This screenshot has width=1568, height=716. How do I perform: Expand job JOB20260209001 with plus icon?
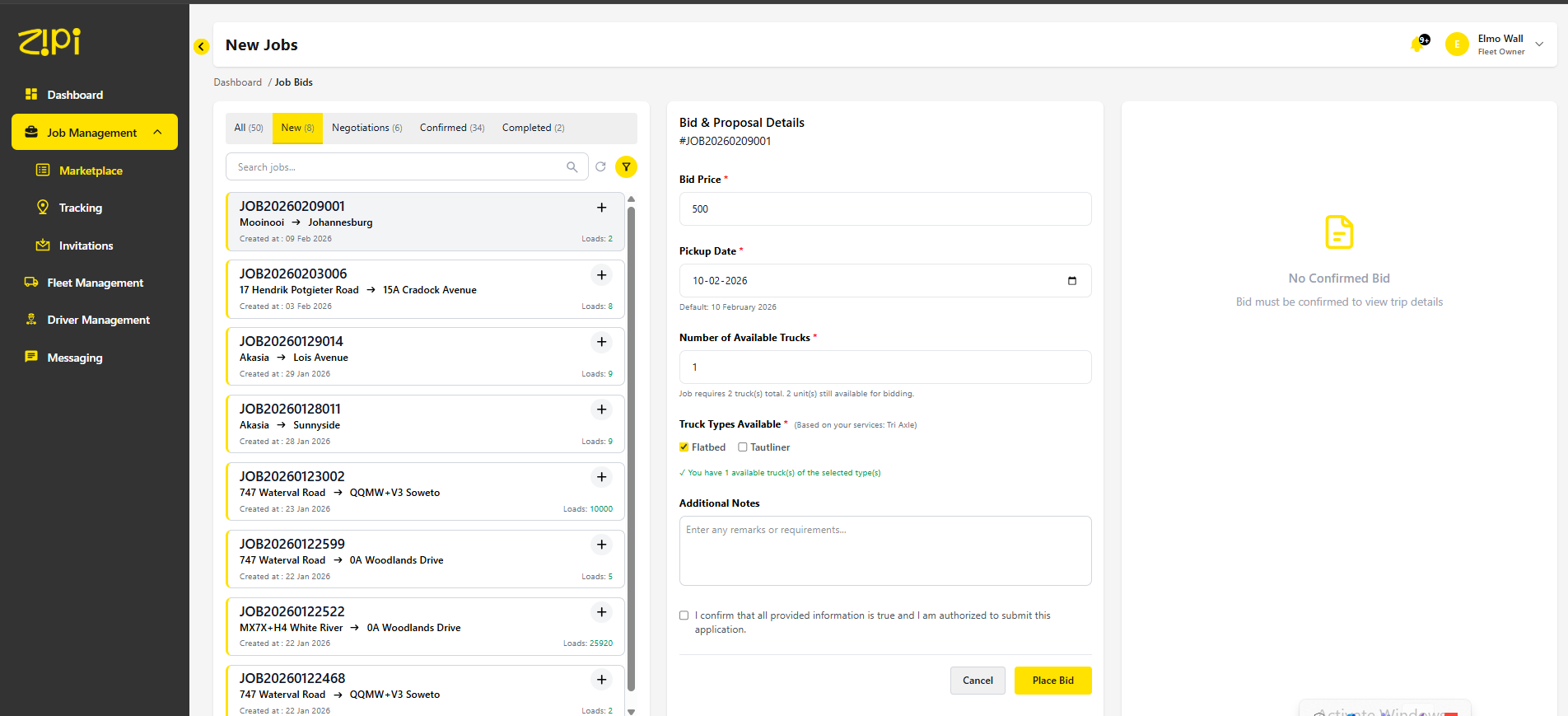tap(602, 208)
